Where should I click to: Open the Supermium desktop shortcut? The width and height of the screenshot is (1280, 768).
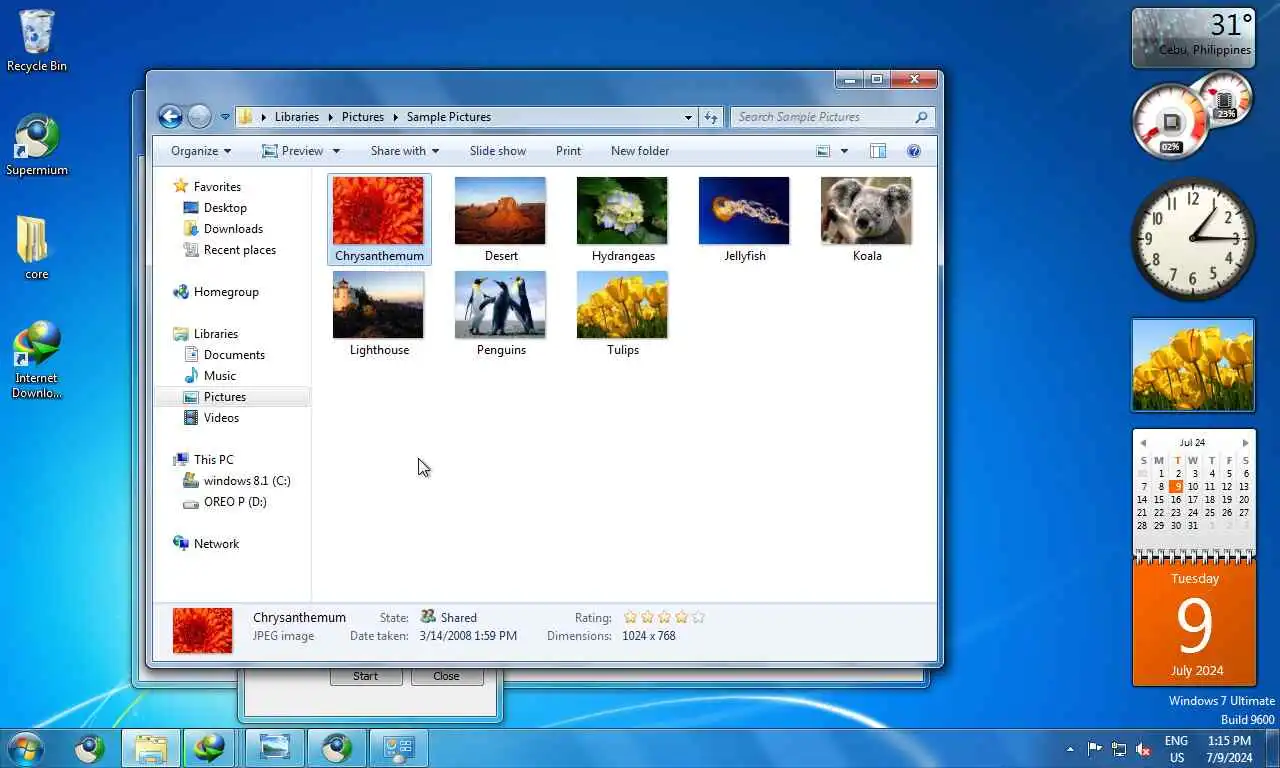click(37, 146)
